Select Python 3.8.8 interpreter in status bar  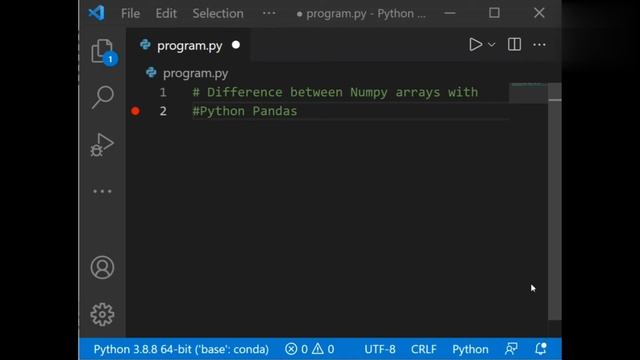coord(181,349)
